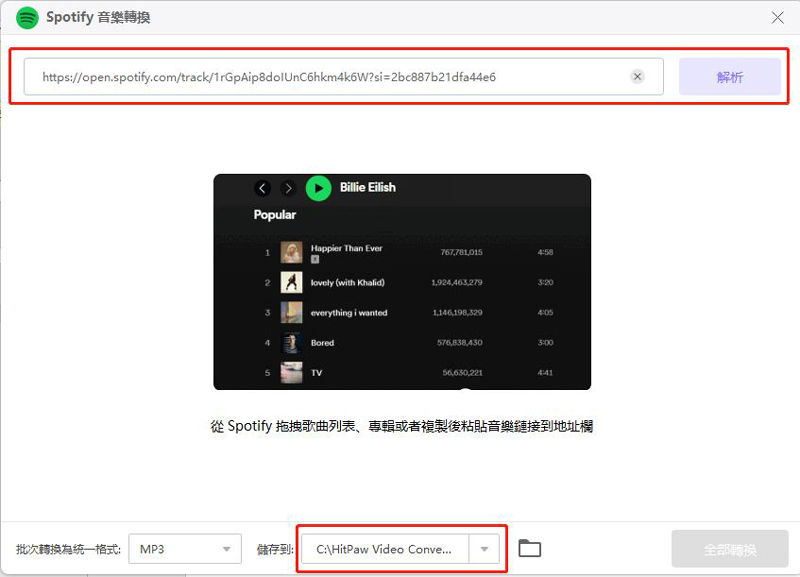Viewport: 800px width, 577px height.
Task: Clear the URL with the X icon
Action: pyautogui.click(x=637, y=77)
